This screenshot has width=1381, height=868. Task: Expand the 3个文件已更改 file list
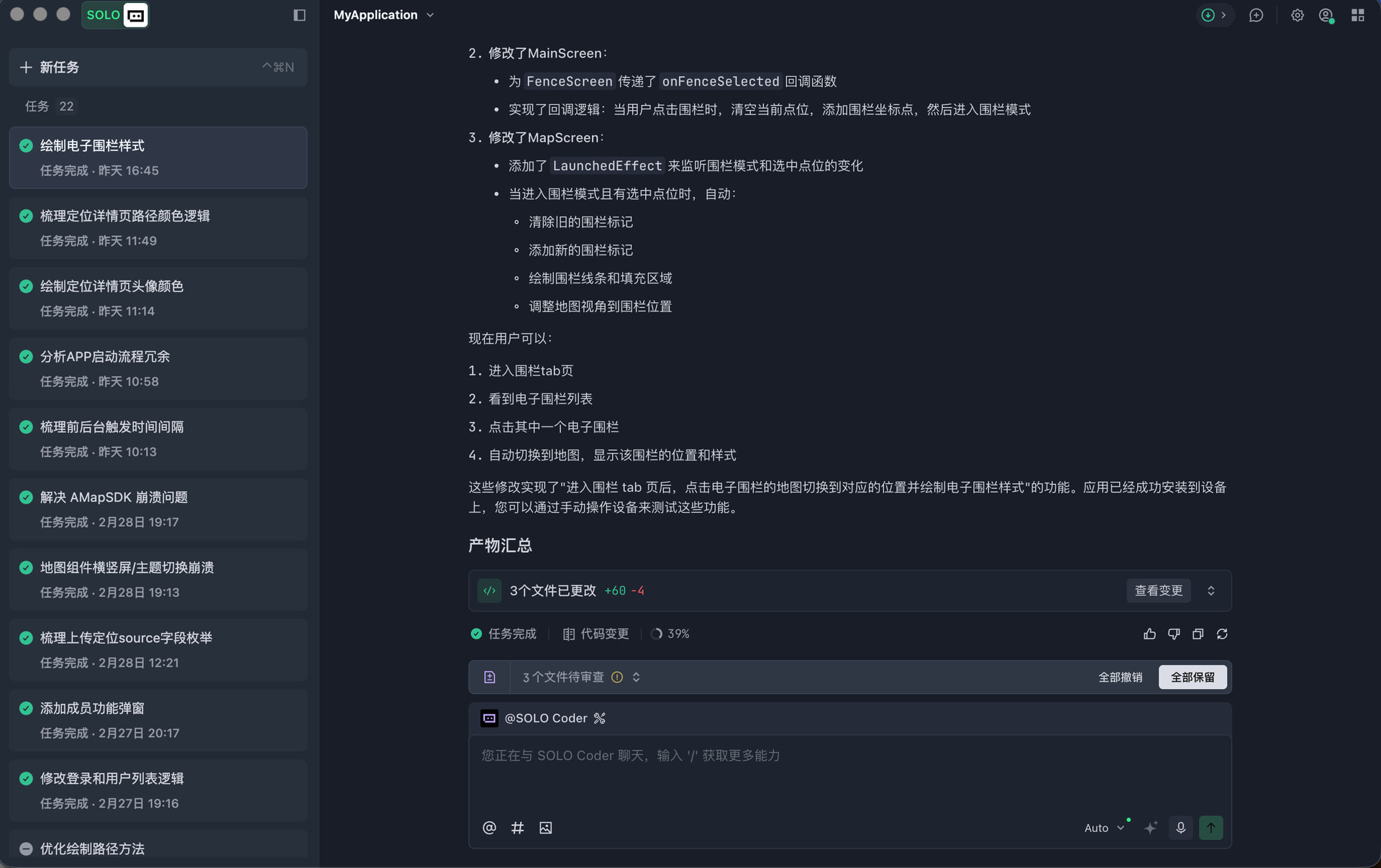[1211, 590]
